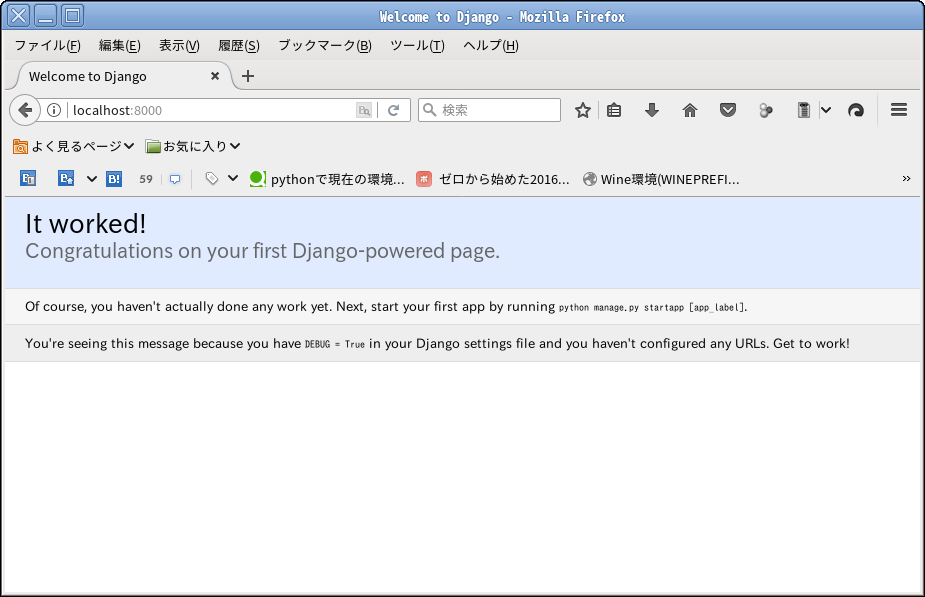Open the Downloads arrow panel
This screenshot has height=597, width=925.
(652, 110)
